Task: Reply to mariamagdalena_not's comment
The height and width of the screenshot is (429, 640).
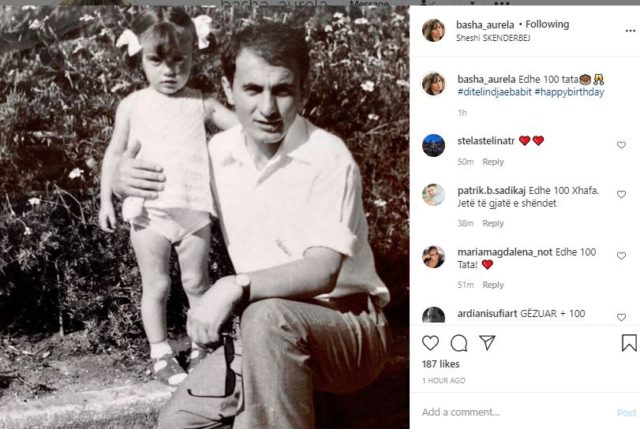Action: (x=493, y=285)
